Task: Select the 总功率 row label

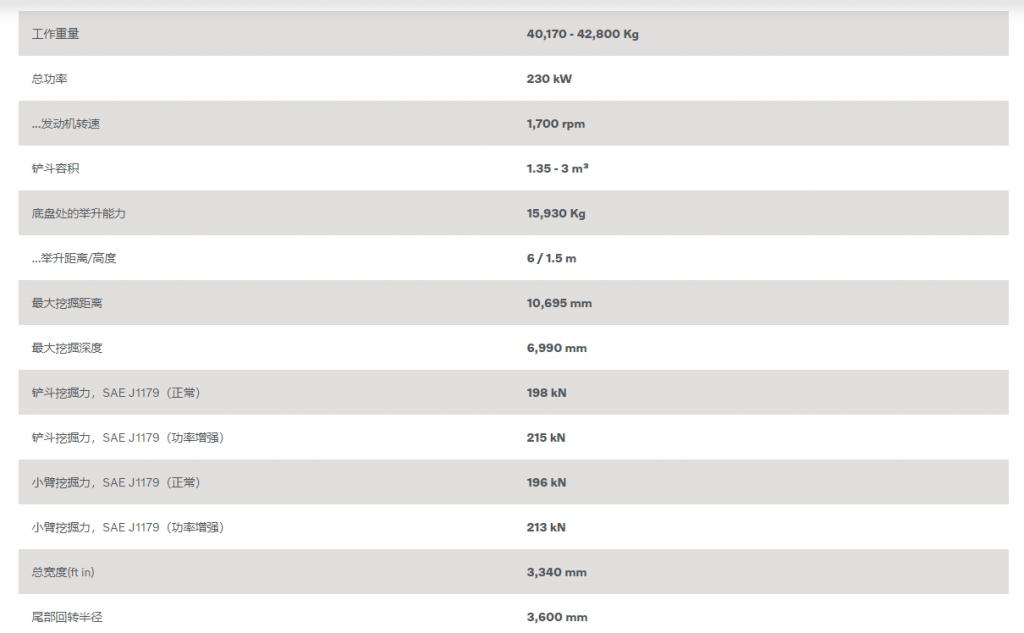Action: pos(50,79)
